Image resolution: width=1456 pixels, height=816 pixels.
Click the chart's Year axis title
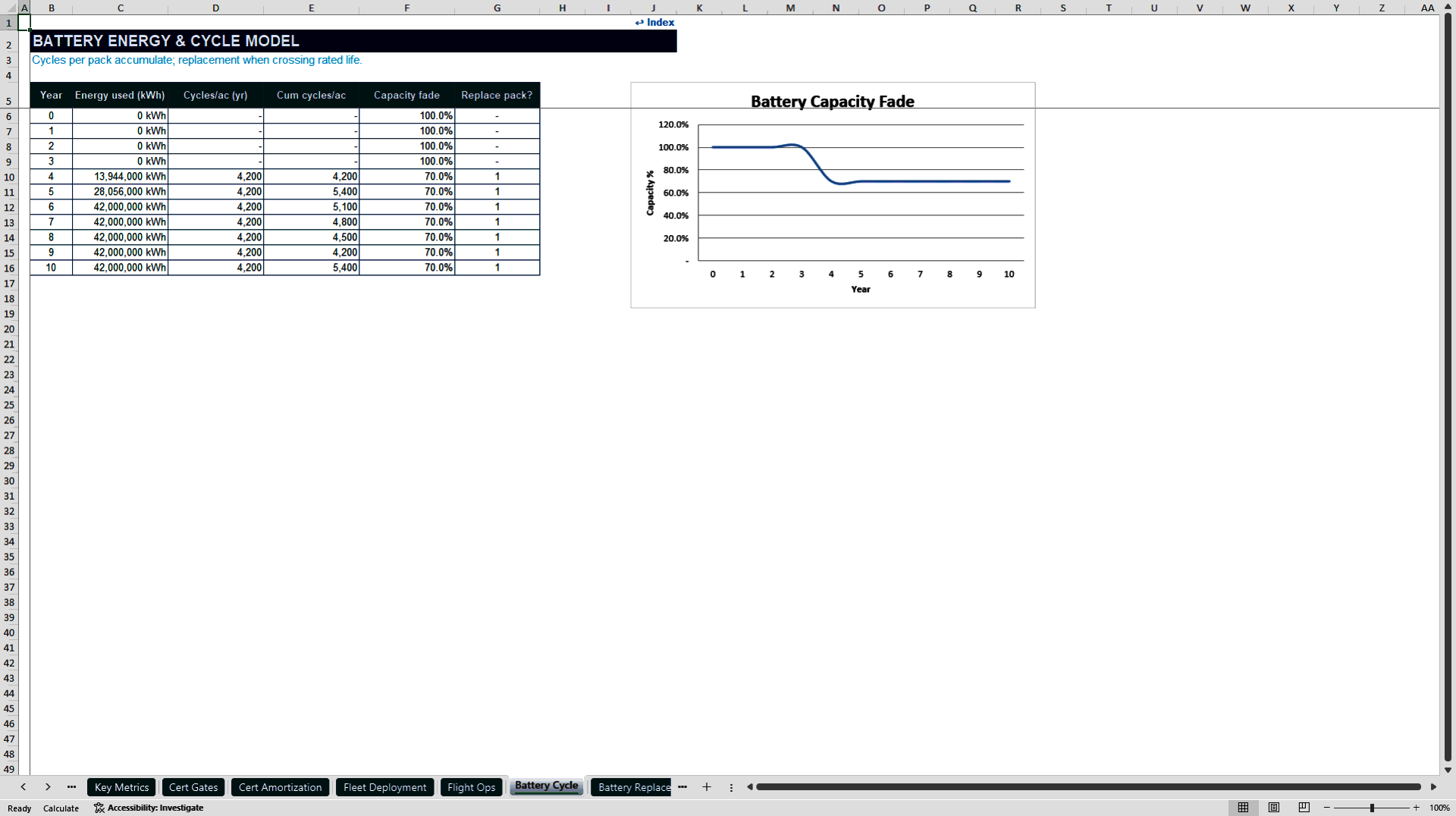(861, 289)
